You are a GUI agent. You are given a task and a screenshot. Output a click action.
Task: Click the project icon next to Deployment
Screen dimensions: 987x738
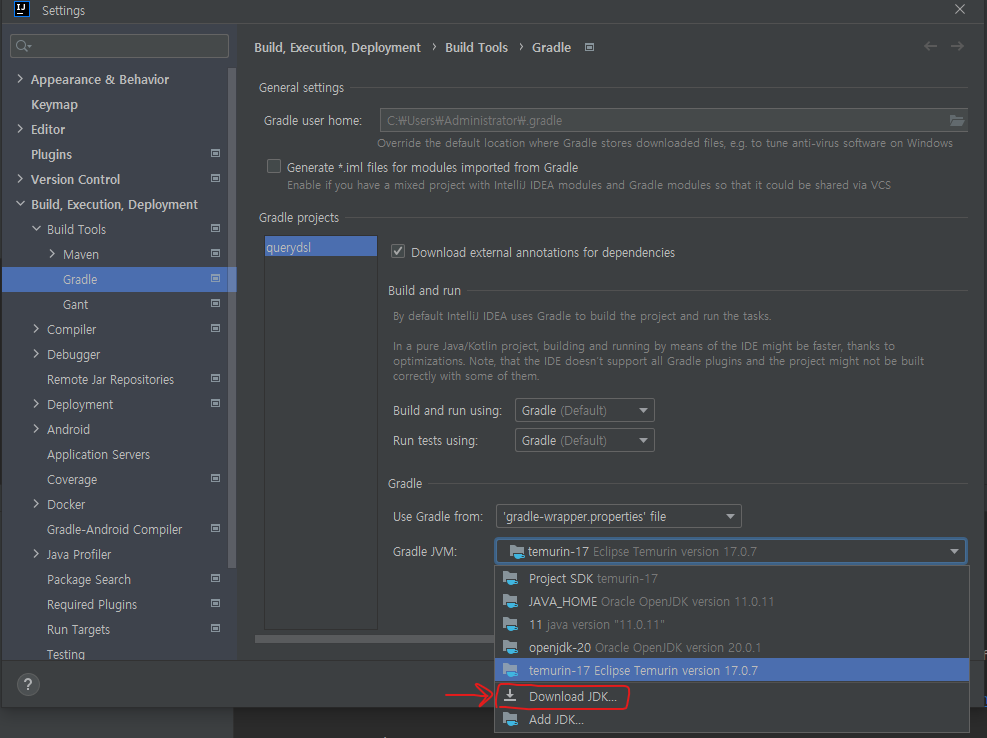pyautogui.click(x=215, y=403)
